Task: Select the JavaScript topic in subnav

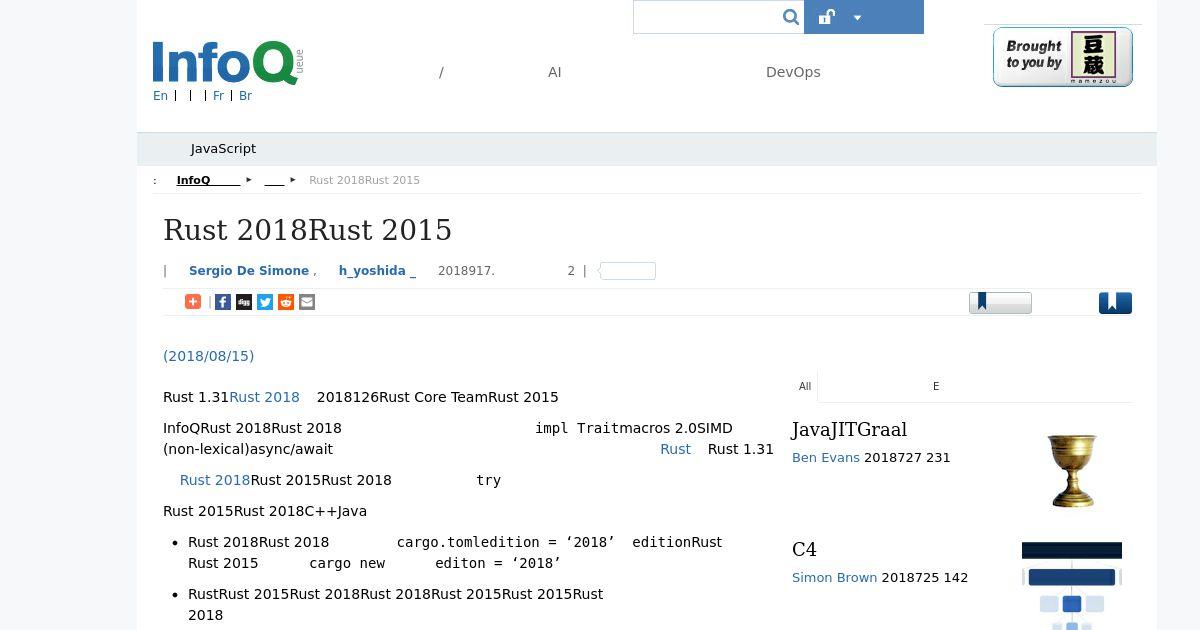Action: 223,148
